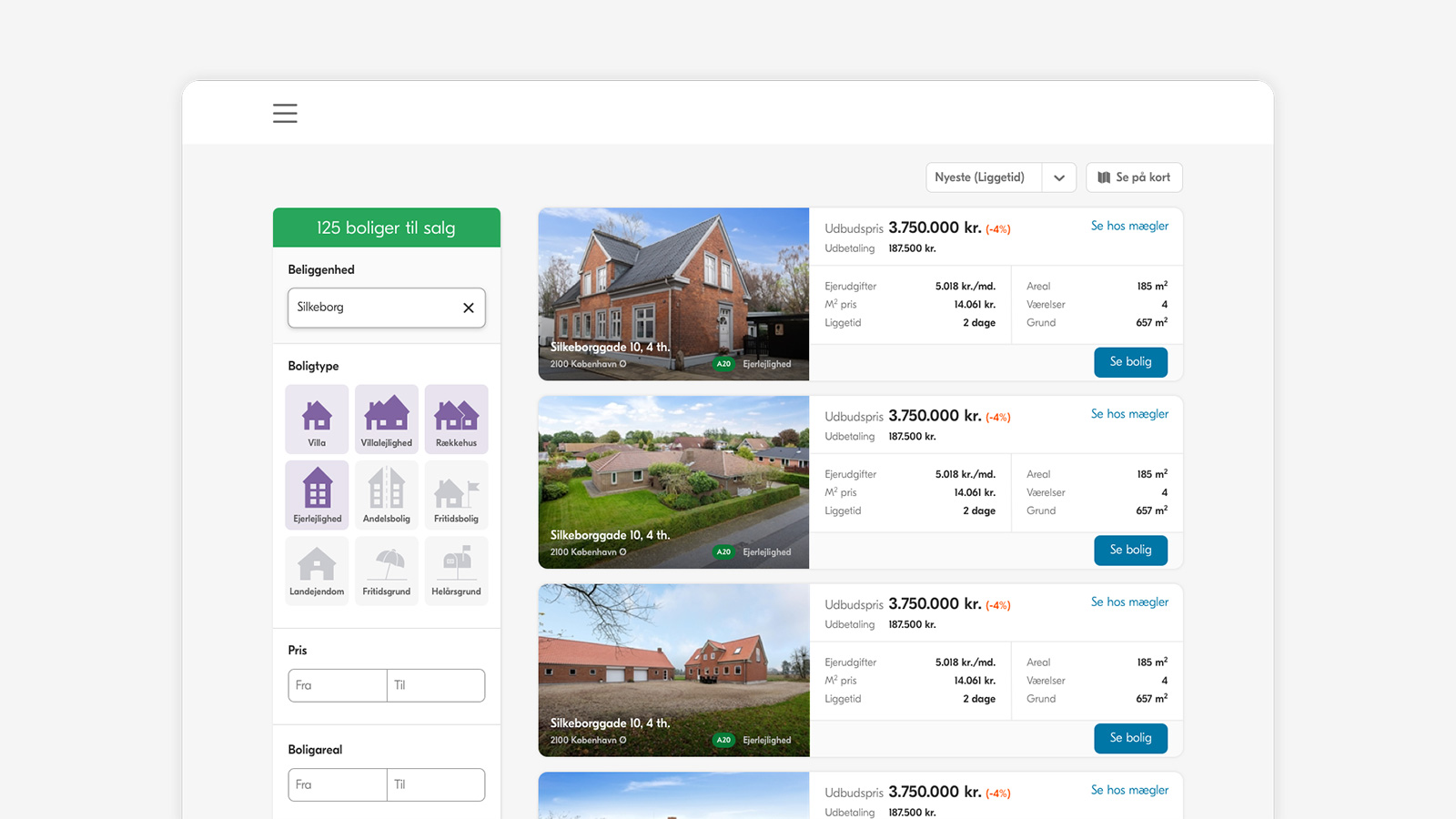Toggle the Rækkehus property type
Screen dimensions: 1456x819
click(x=456, y=419)
